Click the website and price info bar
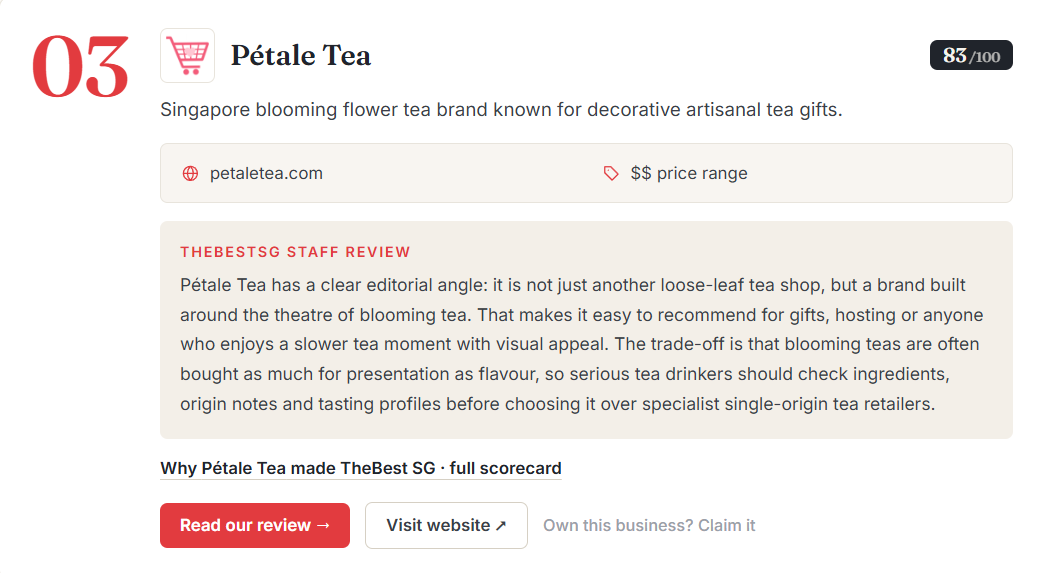The image size is (1040, 573). tap(586, 173)
